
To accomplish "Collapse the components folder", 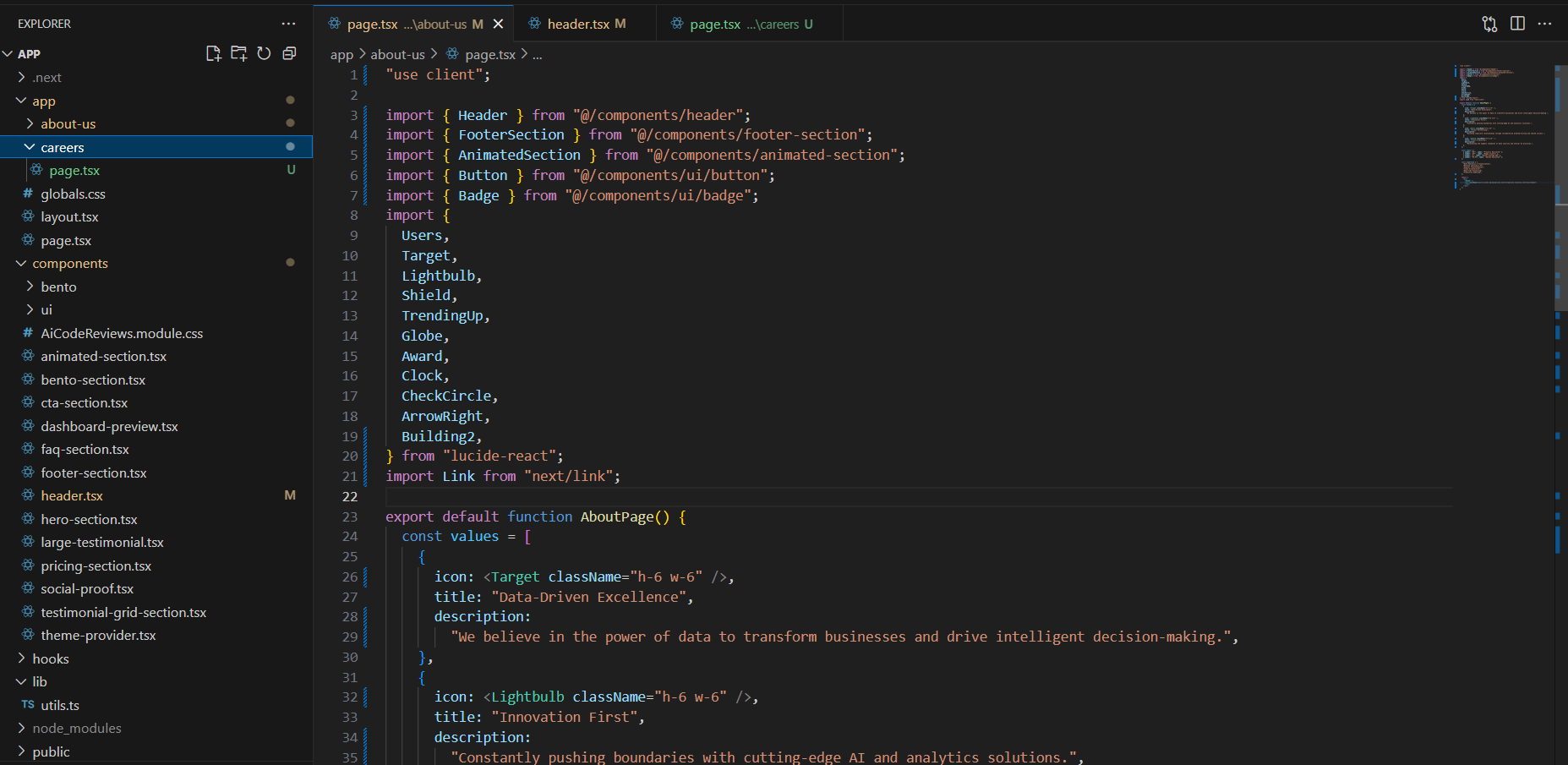I will pos(69,264).
